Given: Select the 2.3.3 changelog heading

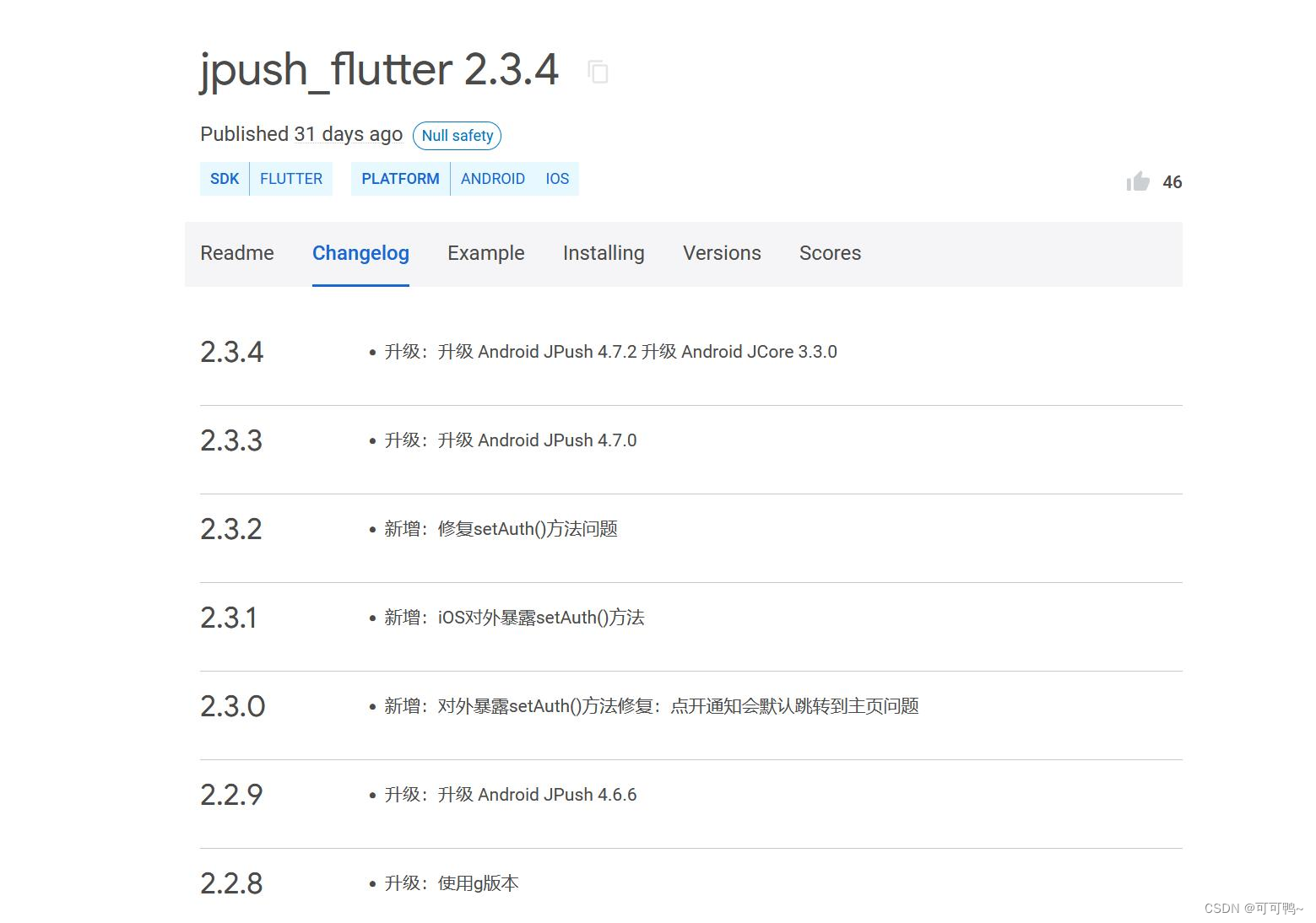Looking at the screenshot, I should [231, 440].
